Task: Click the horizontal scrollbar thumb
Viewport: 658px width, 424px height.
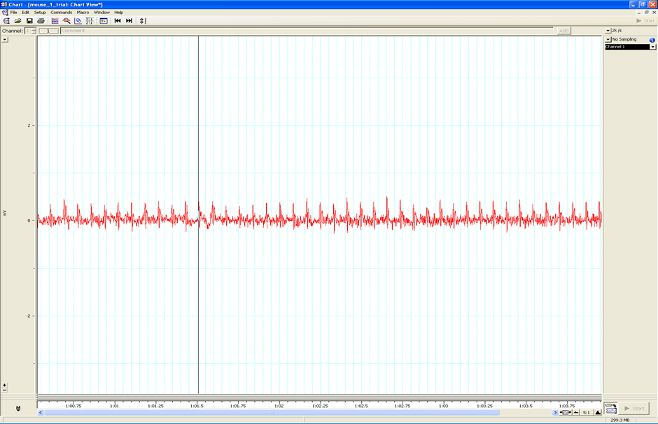Action: point(271,413)
